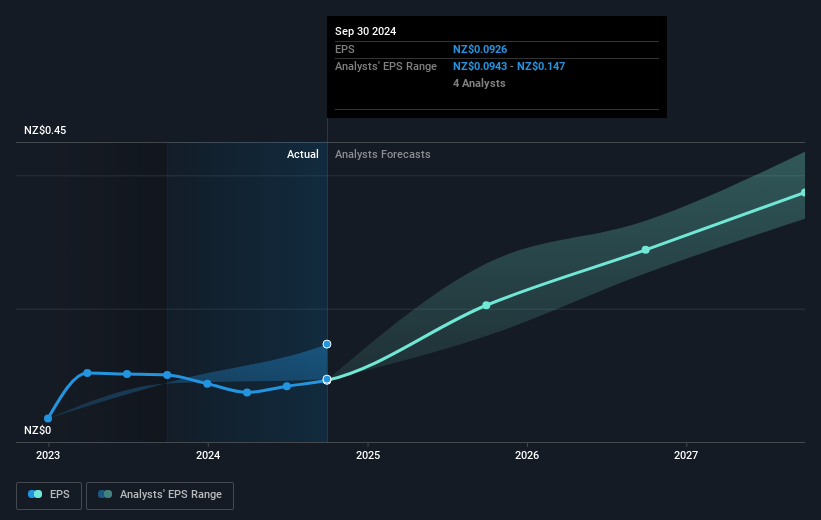
Task: Select the EPS data point at 2024 axis mark
Action: click(x=207, y=384)
